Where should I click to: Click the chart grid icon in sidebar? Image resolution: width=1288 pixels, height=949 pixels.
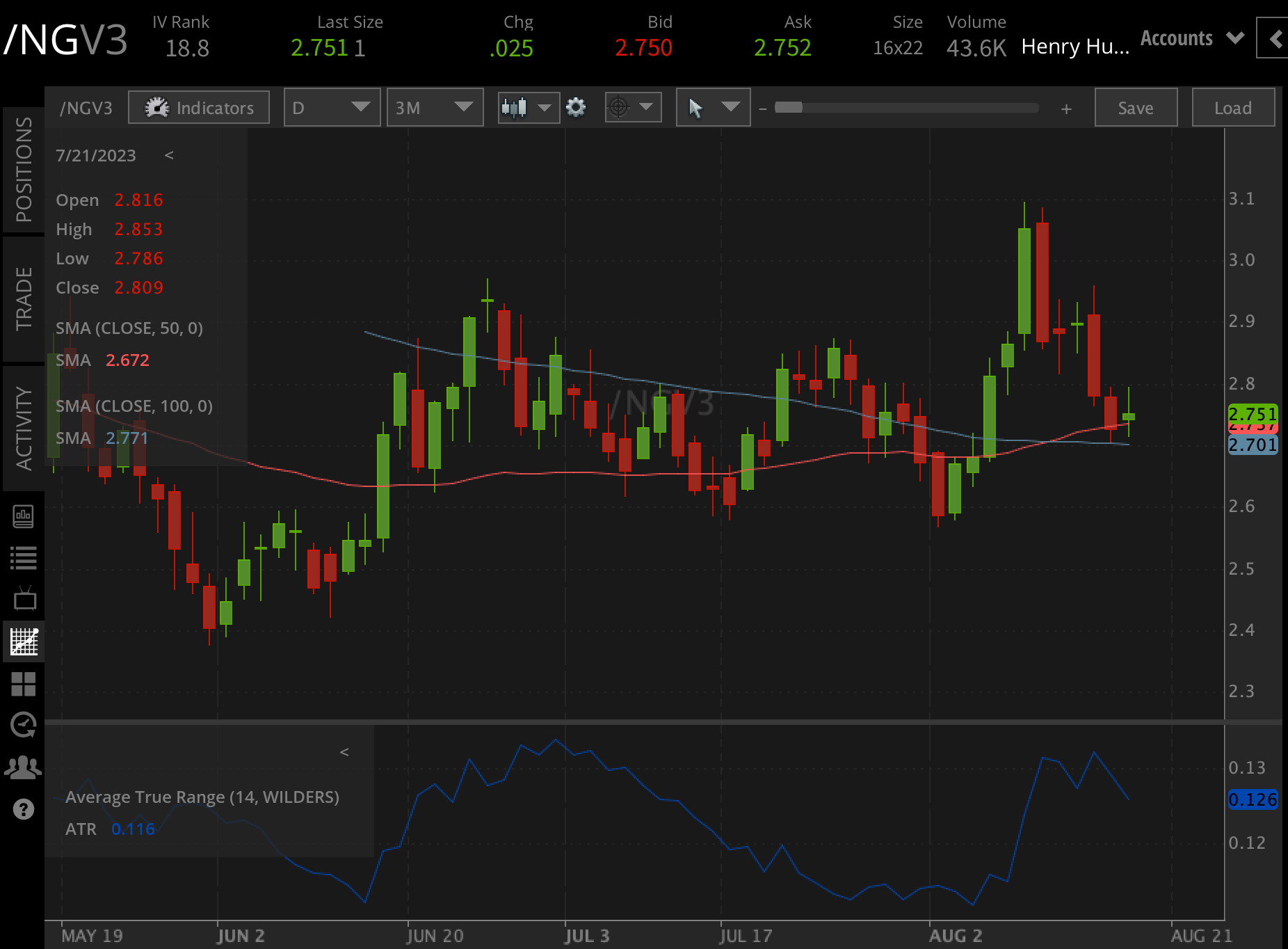click(x=24, y=641)
